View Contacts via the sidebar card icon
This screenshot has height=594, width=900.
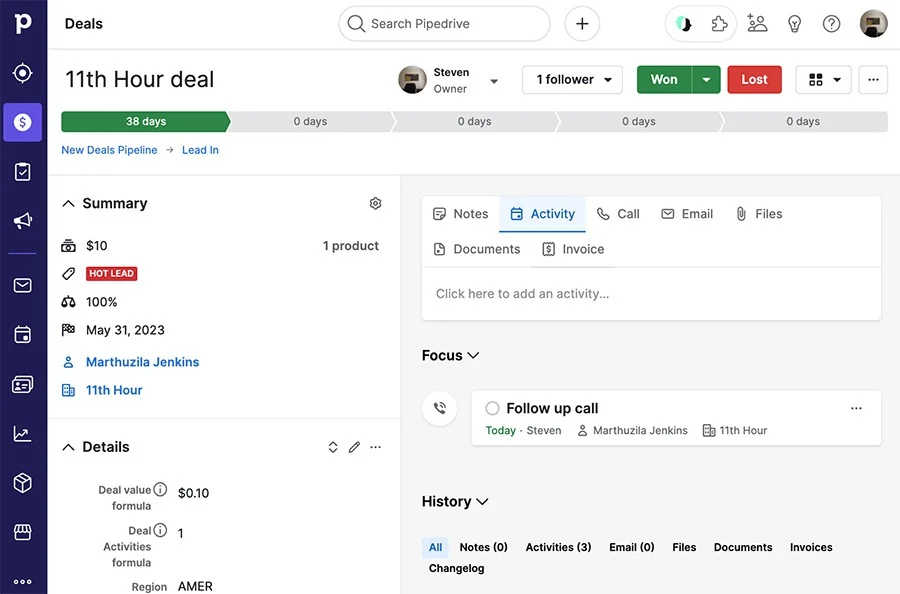22,383
